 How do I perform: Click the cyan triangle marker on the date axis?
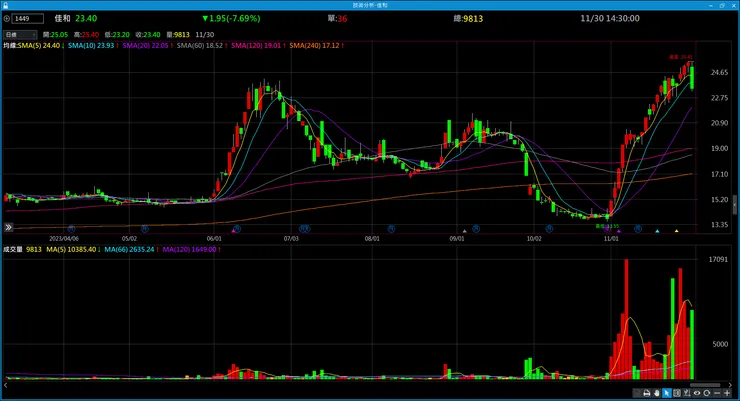click(657, 231)
